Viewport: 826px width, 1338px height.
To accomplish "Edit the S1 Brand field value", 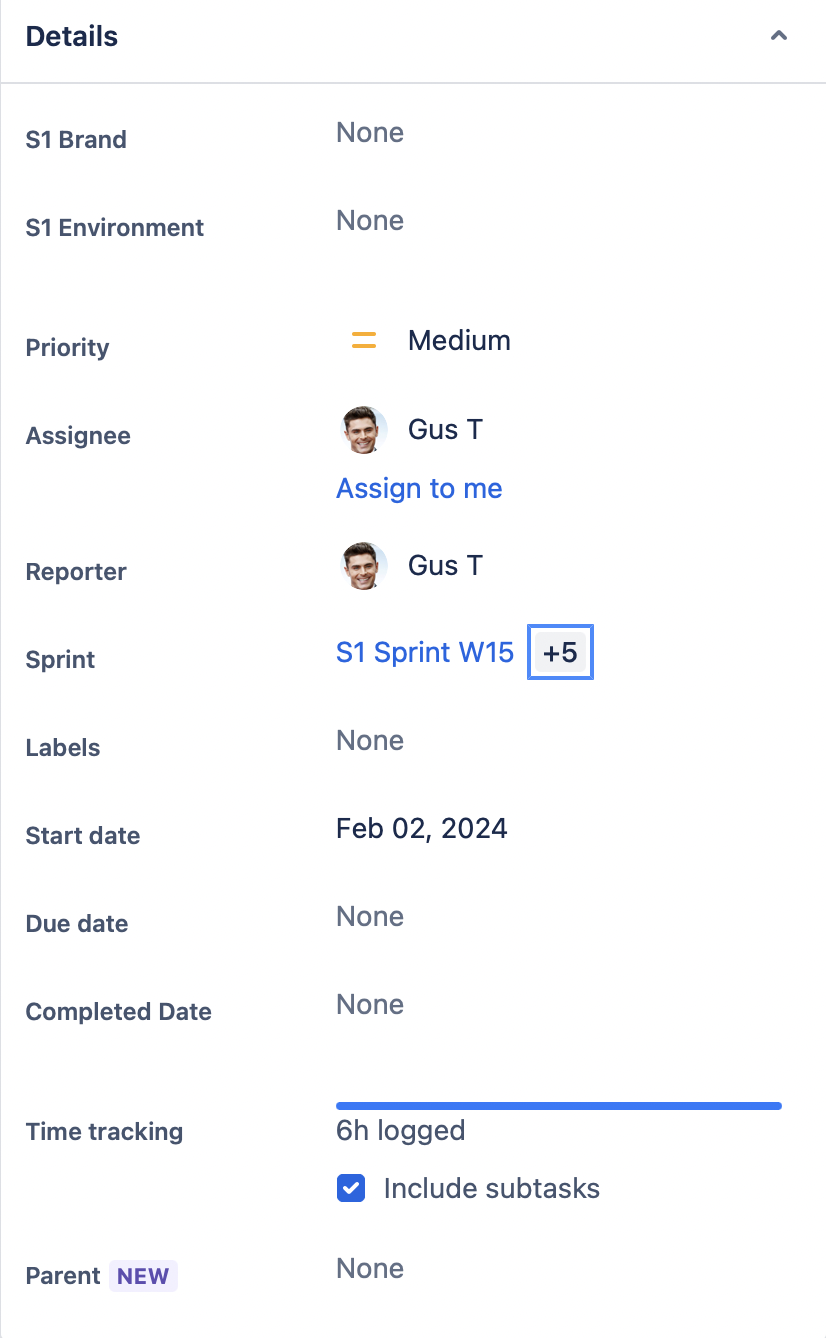I will click(370, 132).
